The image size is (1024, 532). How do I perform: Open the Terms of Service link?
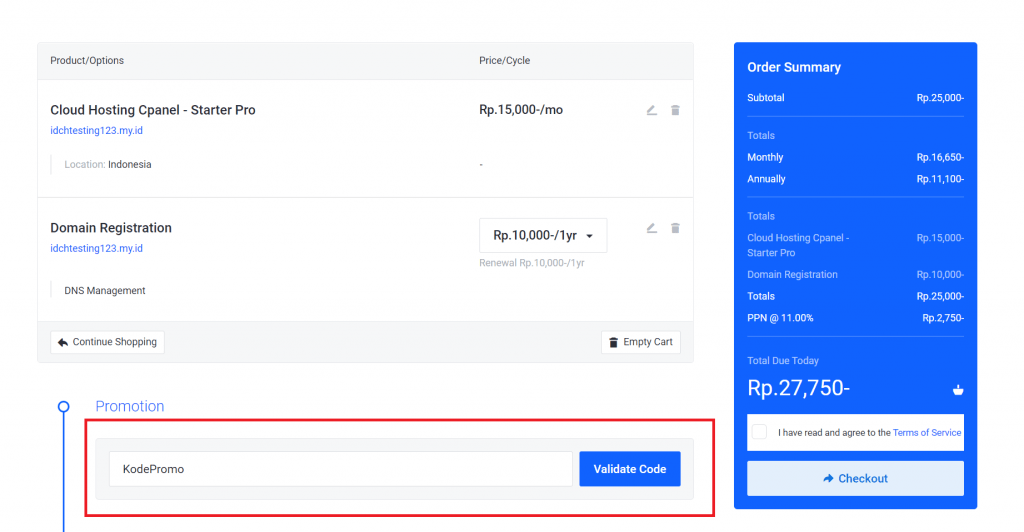926,433
